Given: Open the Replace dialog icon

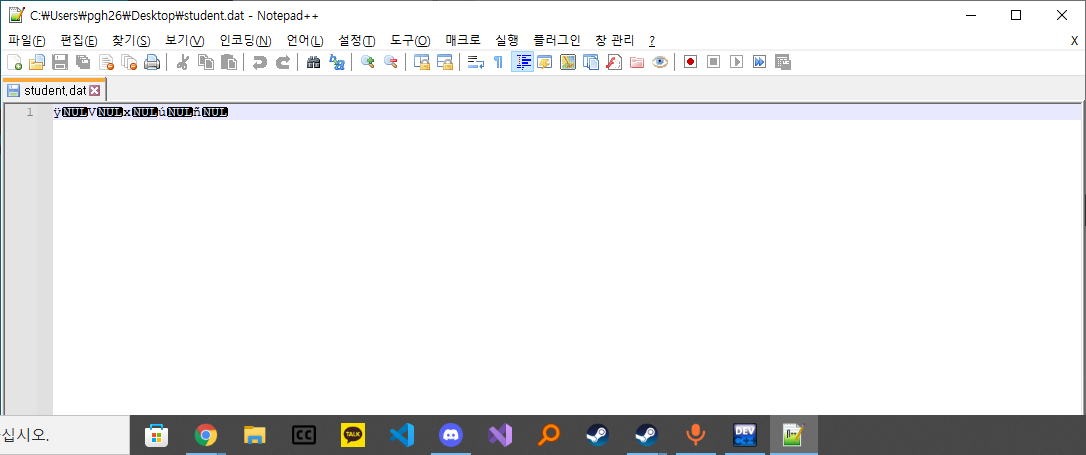Looking at the screenshot, I should coord(337,62).
